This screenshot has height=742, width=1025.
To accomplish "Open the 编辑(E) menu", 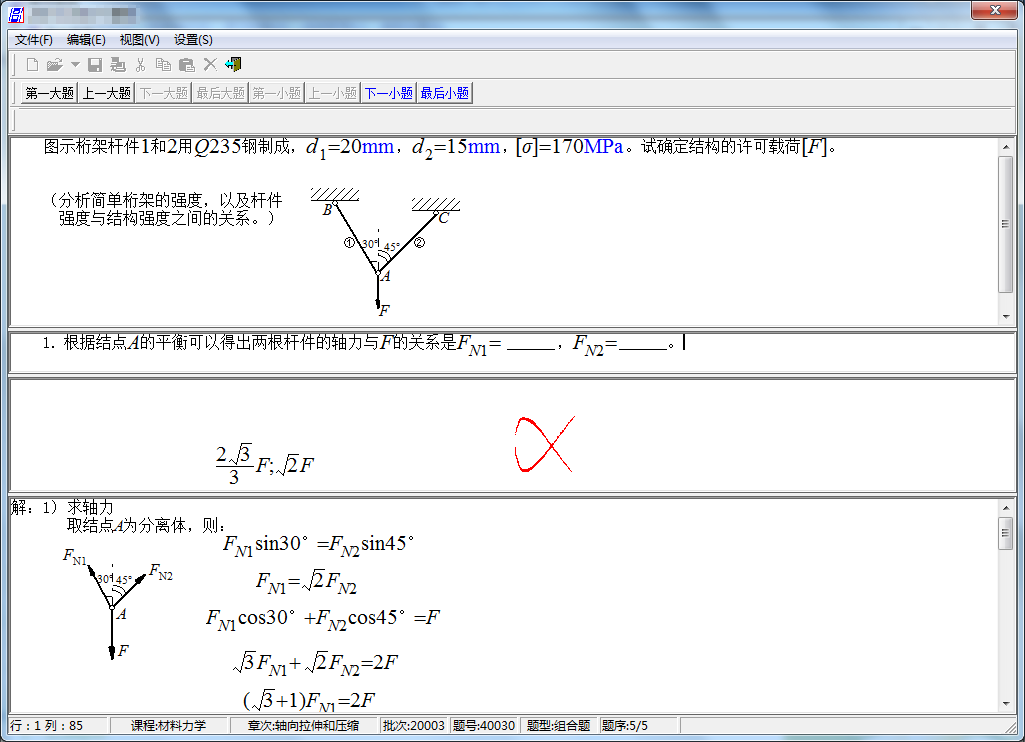I will [x=86, y=40].
